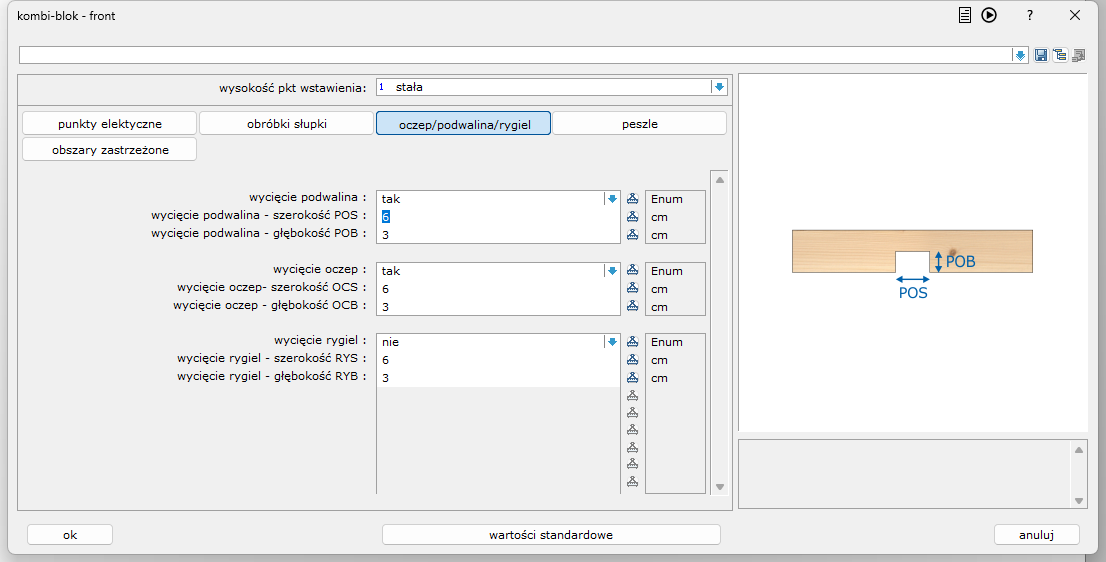Open wysokość pkt wstawienia dropdown

[718, 87]
